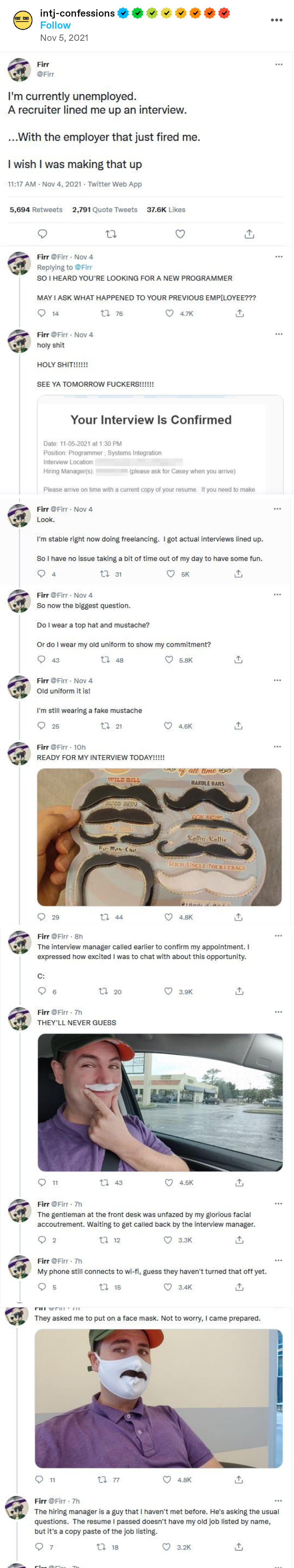Retweet the face mask tweet with 77 retweets

102,1479
